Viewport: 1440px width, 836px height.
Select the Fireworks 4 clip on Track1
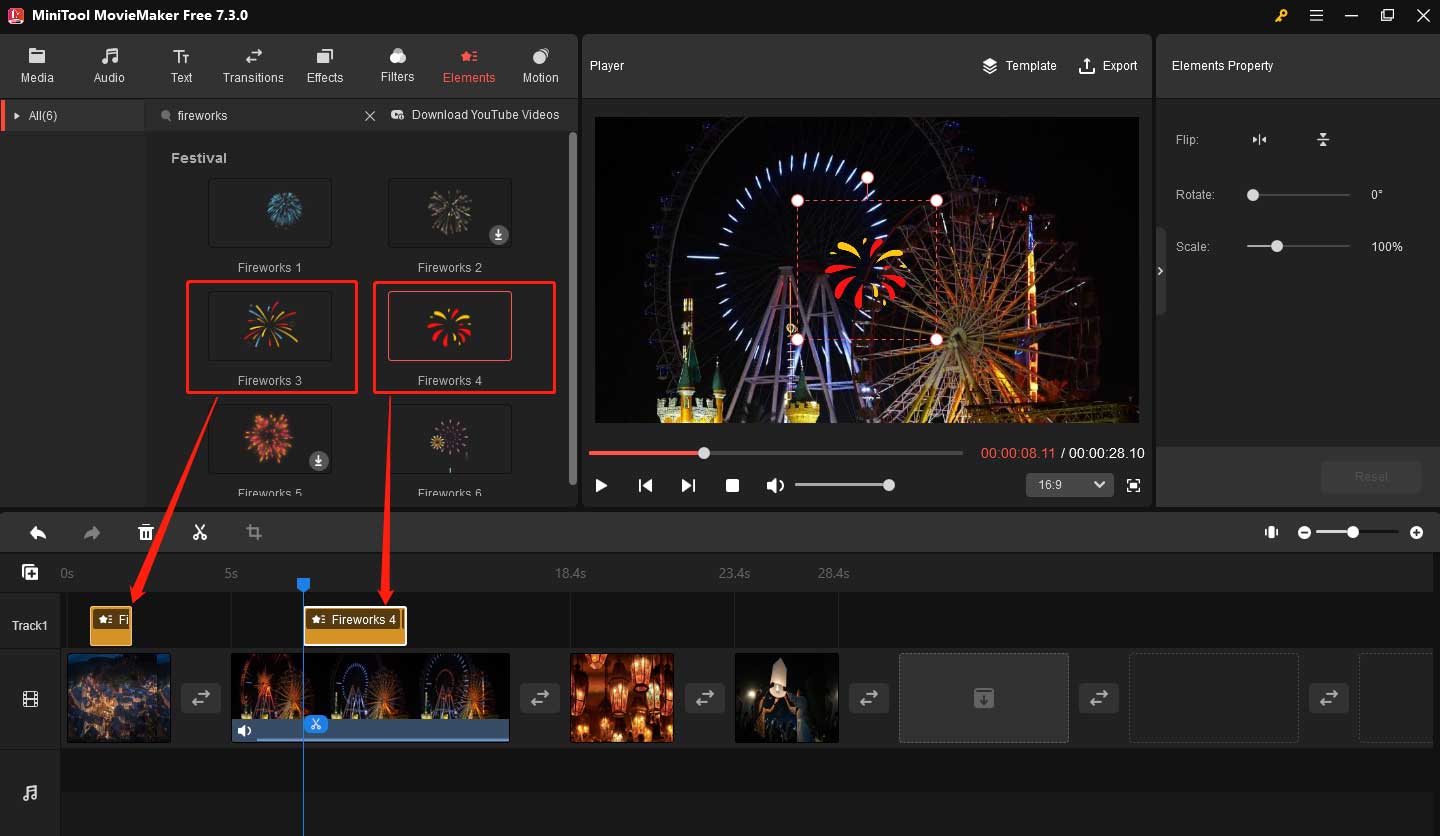click(355, 626)
